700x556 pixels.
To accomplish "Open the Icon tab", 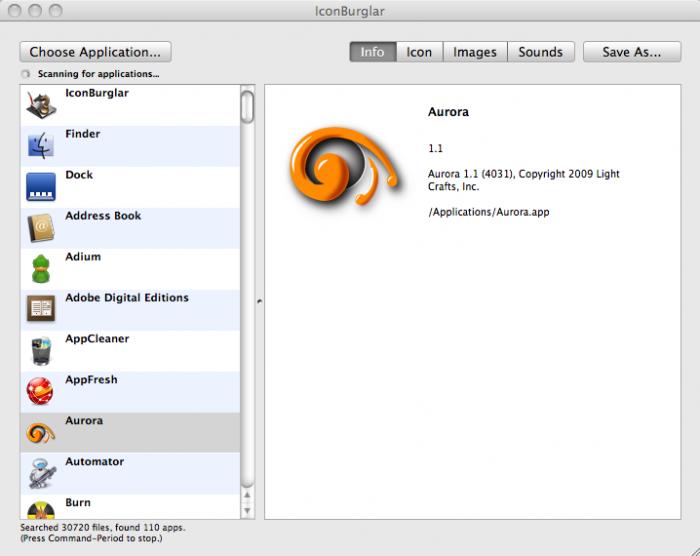I will 419,52.
